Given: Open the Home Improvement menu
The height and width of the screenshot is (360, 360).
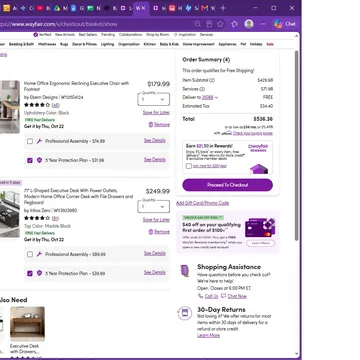Looking at the screenshot, I should tap(199, 44).
